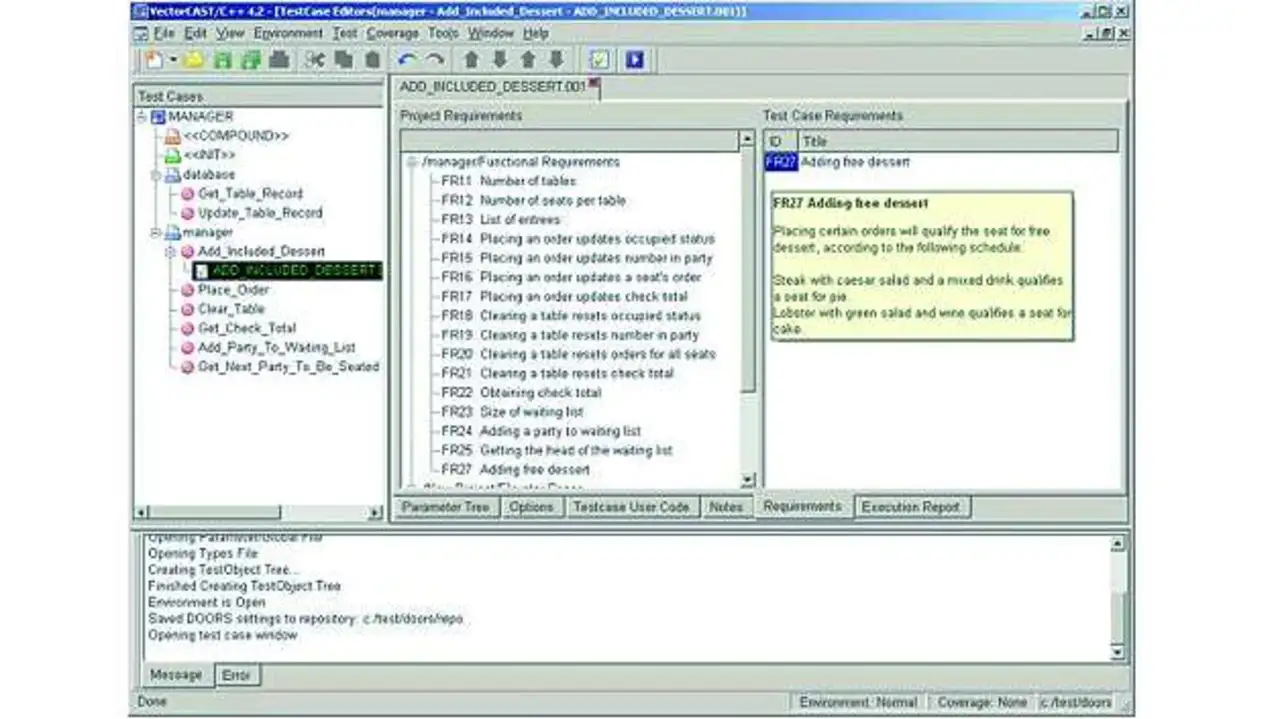Click the database unit icon
This screenshot has width=1280, height=719.
173,175
